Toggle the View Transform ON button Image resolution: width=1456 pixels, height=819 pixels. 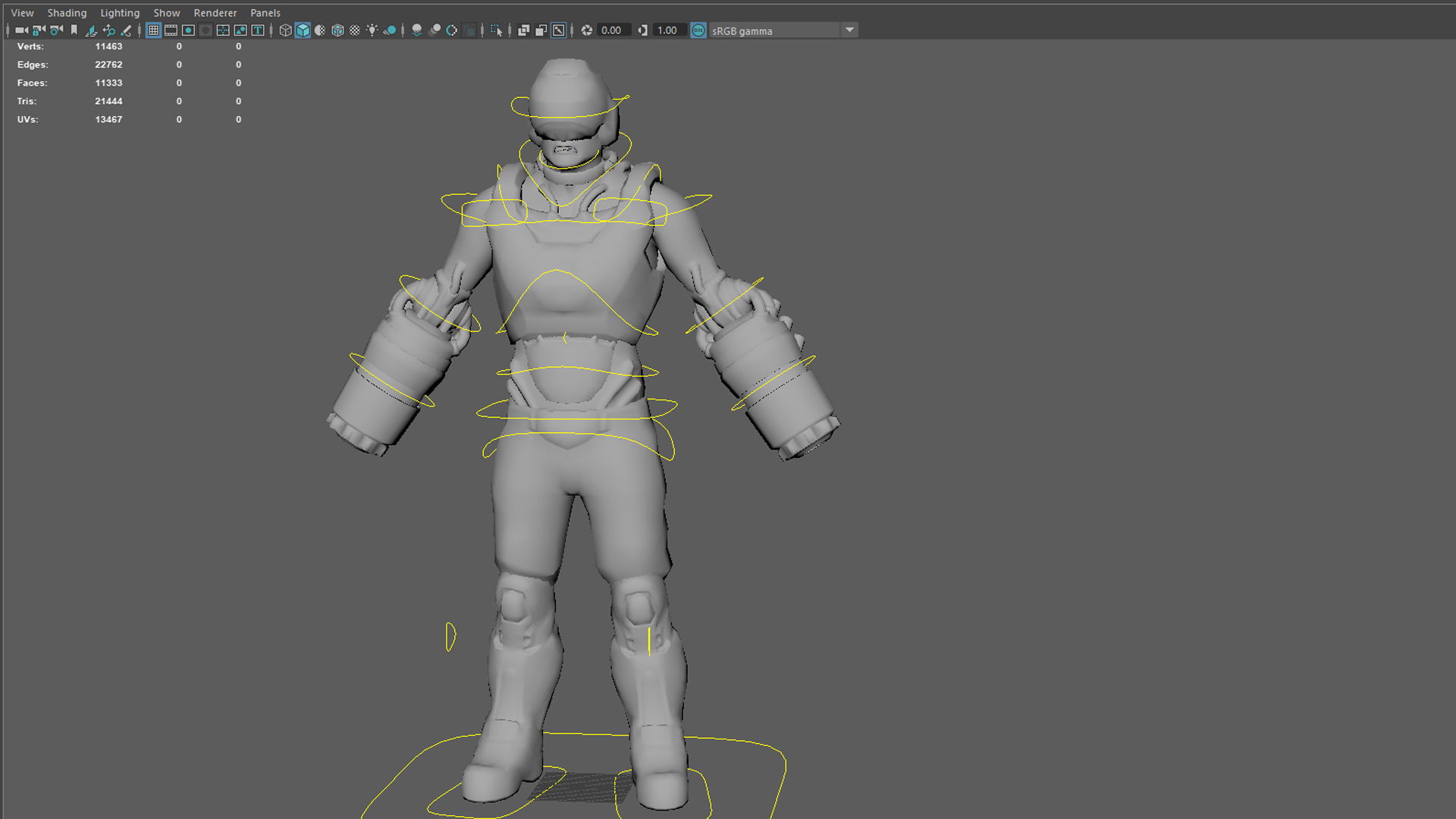click(698, 30)
